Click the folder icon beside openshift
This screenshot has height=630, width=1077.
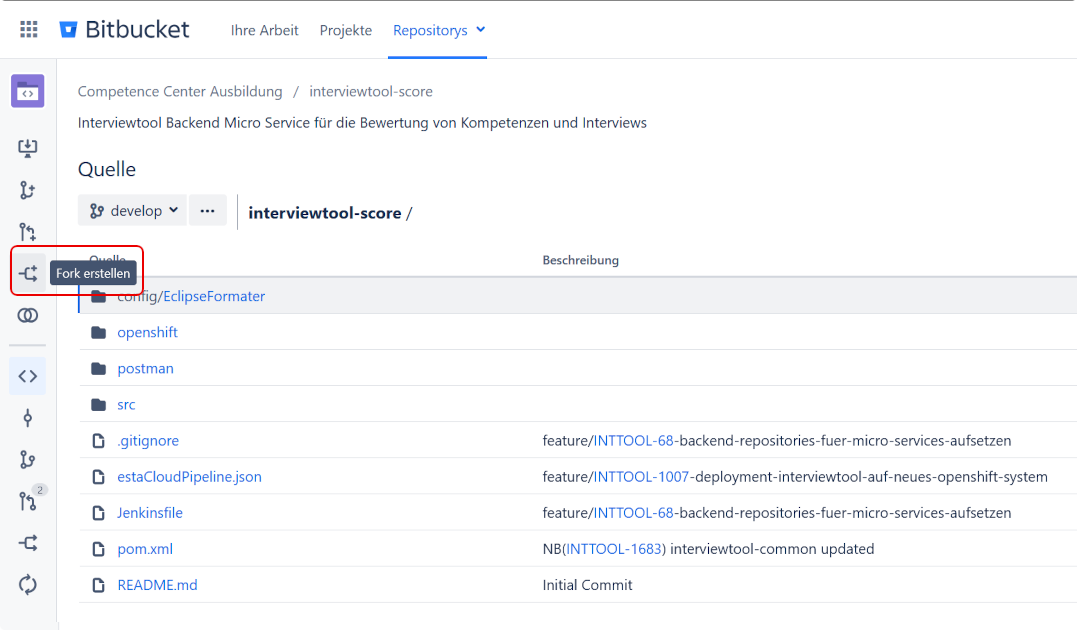pos(99,333)
